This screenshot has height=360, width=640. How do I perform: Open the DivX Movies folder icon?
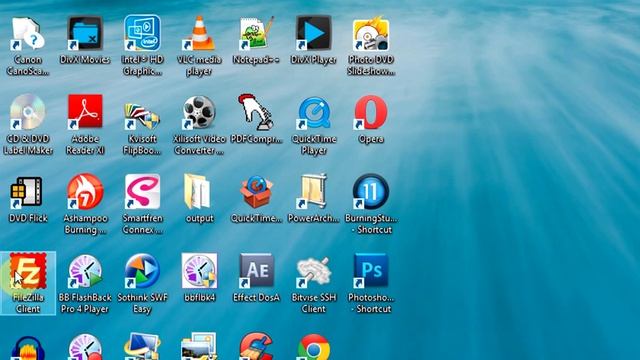click(85, 33)
